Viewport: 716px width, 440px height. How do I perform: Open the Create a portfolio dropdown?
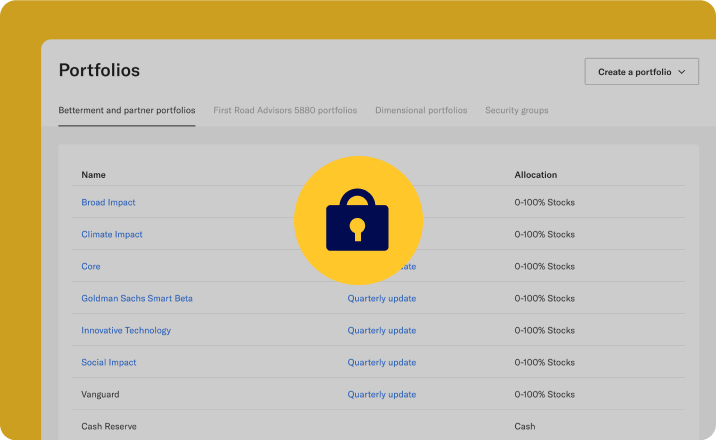tap(642, 72)
